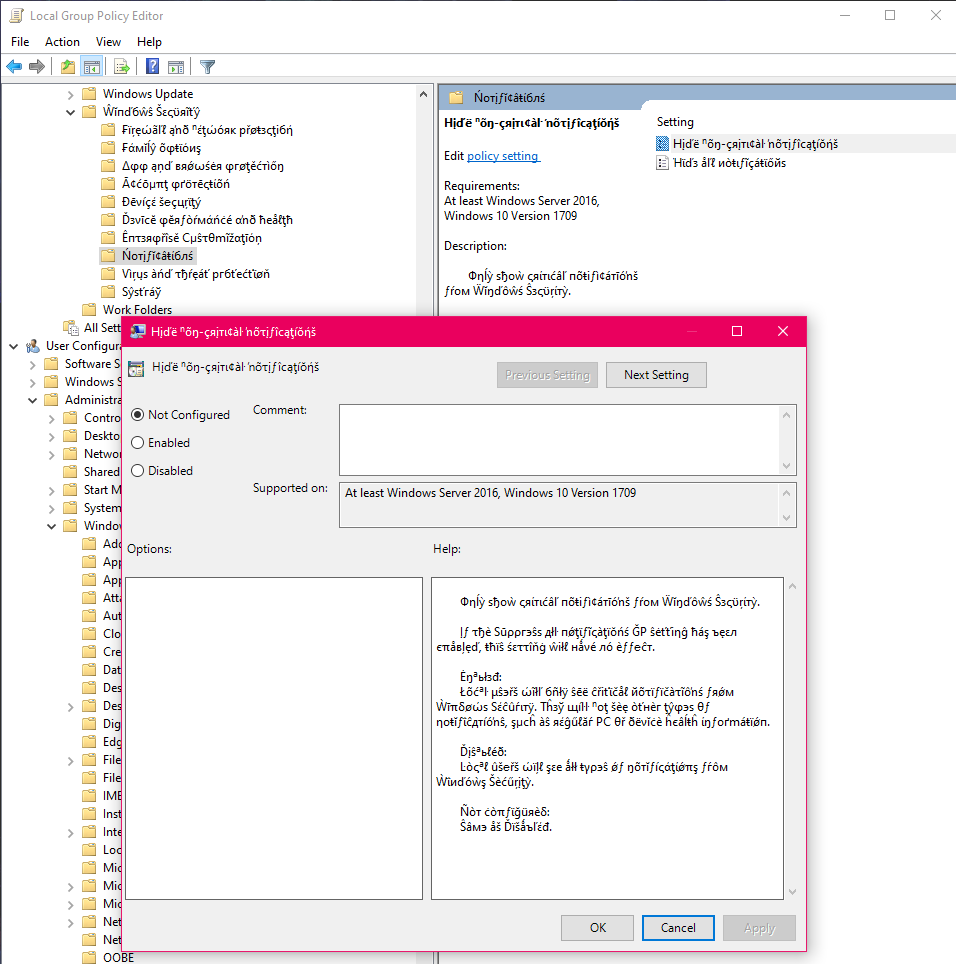Click the Up one level folder icon

68,66
